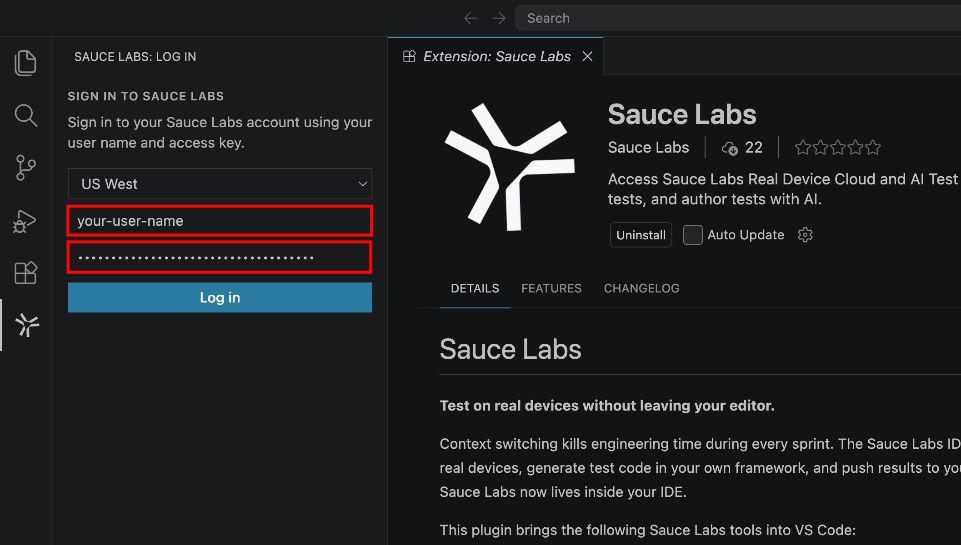This screenshot has width=961, height=545.
Task: Open Source Control view icon
Action: point(25,167)
